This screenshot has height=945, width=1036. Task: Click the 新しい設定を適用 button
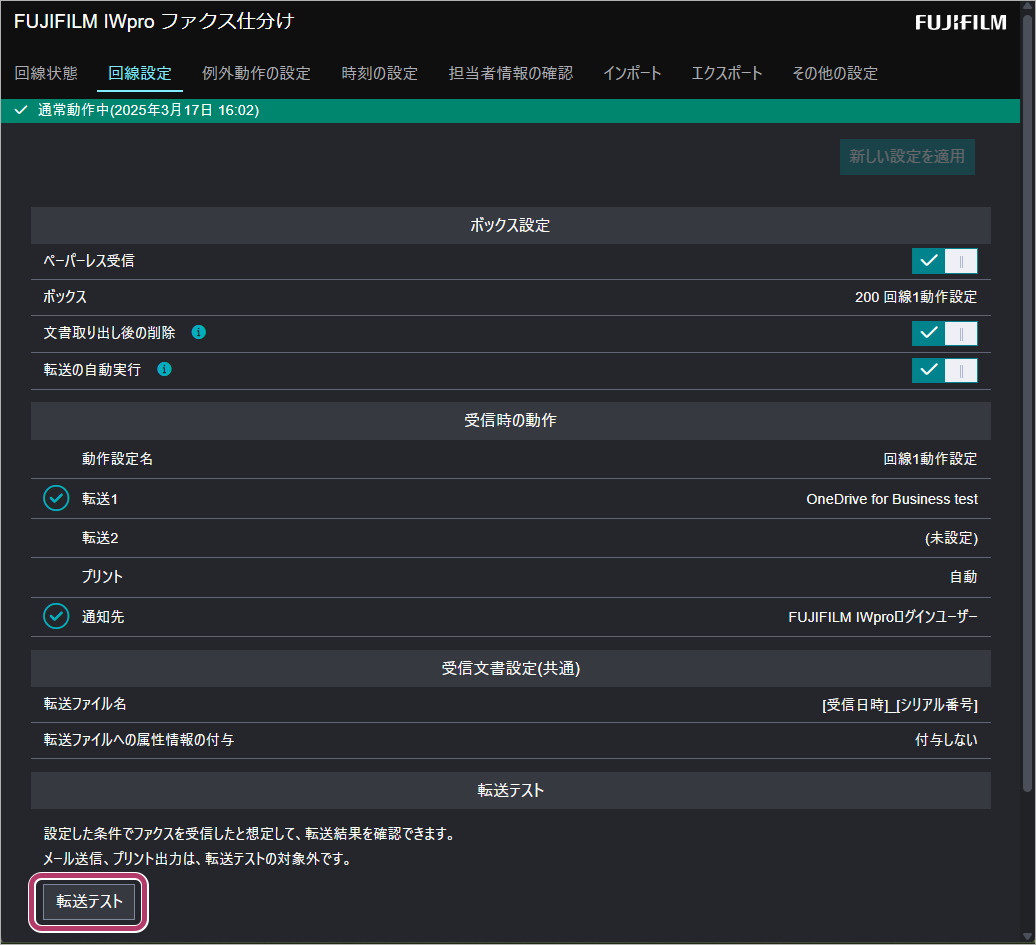907,157
